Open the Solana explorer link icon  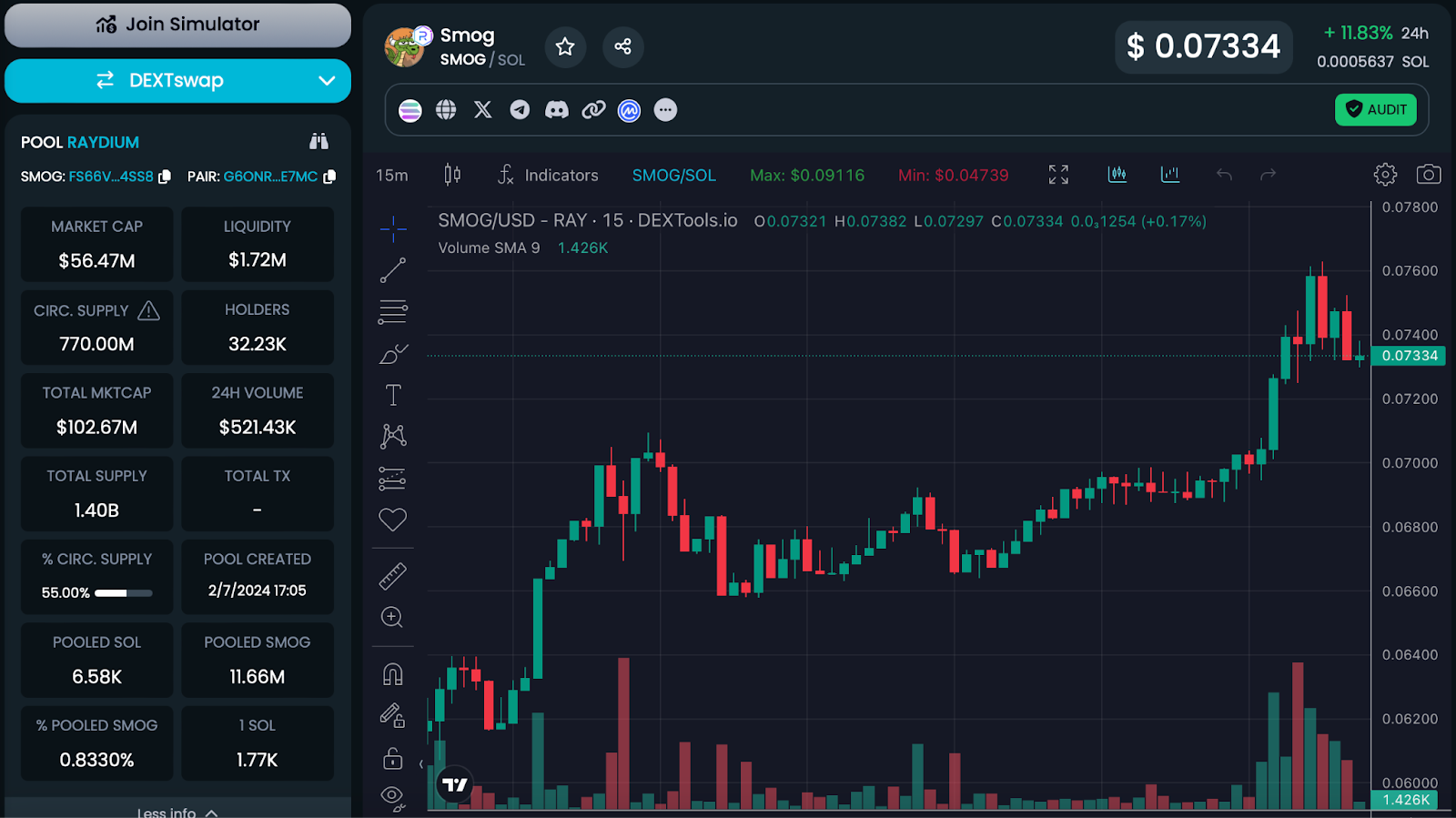click(x=410, y=110)
